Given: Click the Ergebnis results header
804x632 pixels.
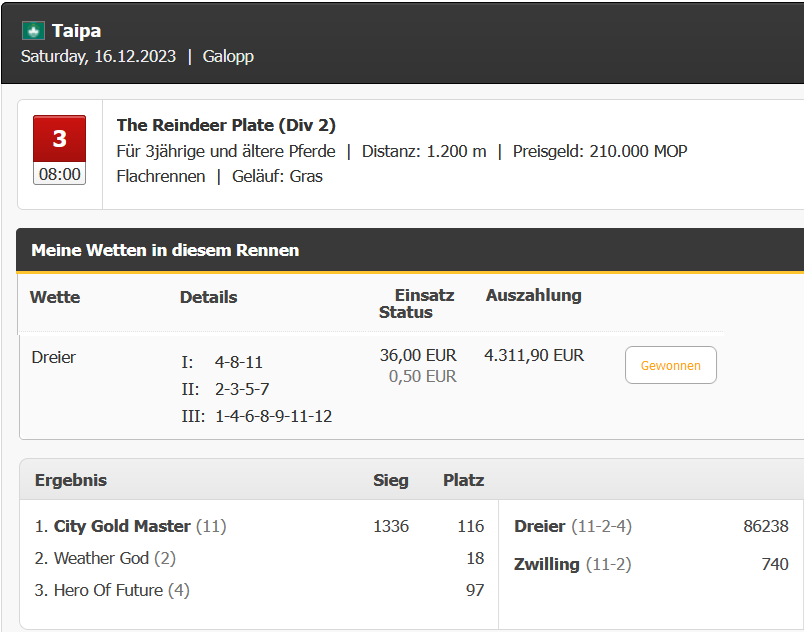Looking at the screenshot, I should click(x=71, y=480).
